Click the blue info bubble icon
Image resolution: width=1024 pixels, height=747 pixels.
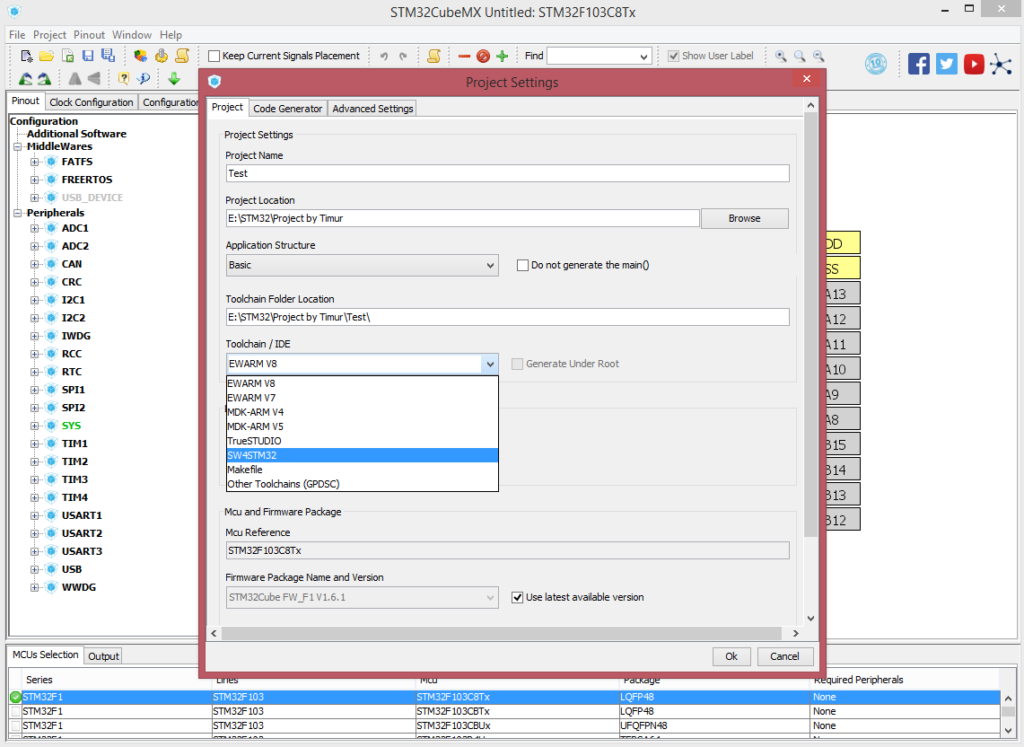pos(144,78)
